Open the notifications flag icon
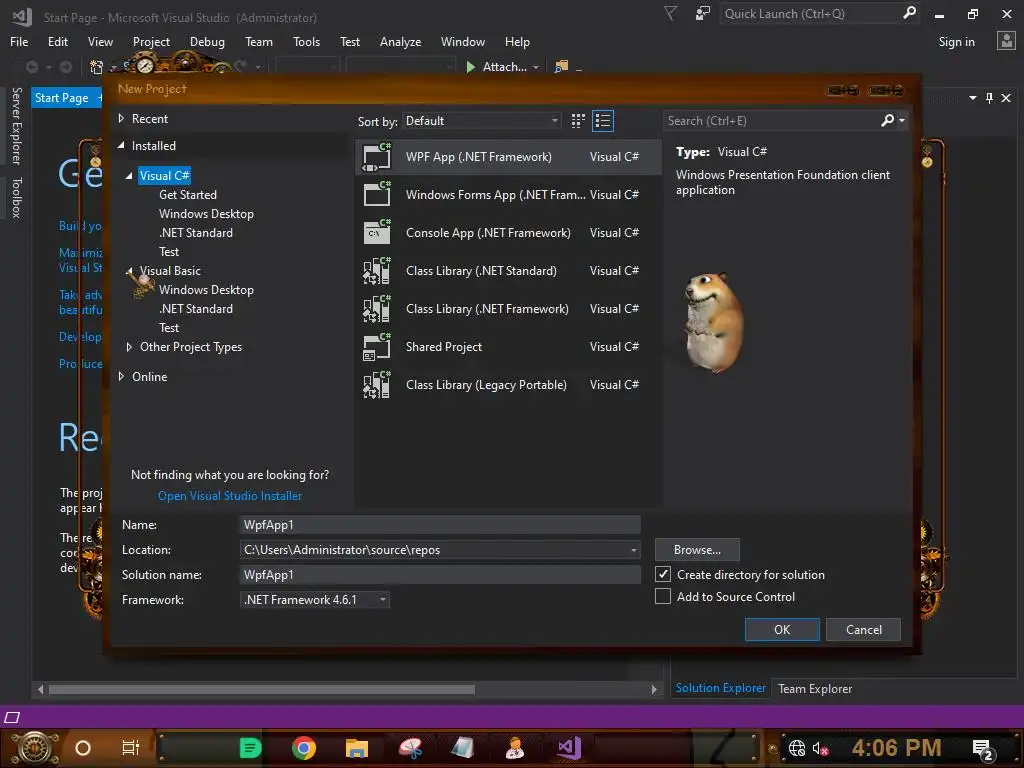 671,13
